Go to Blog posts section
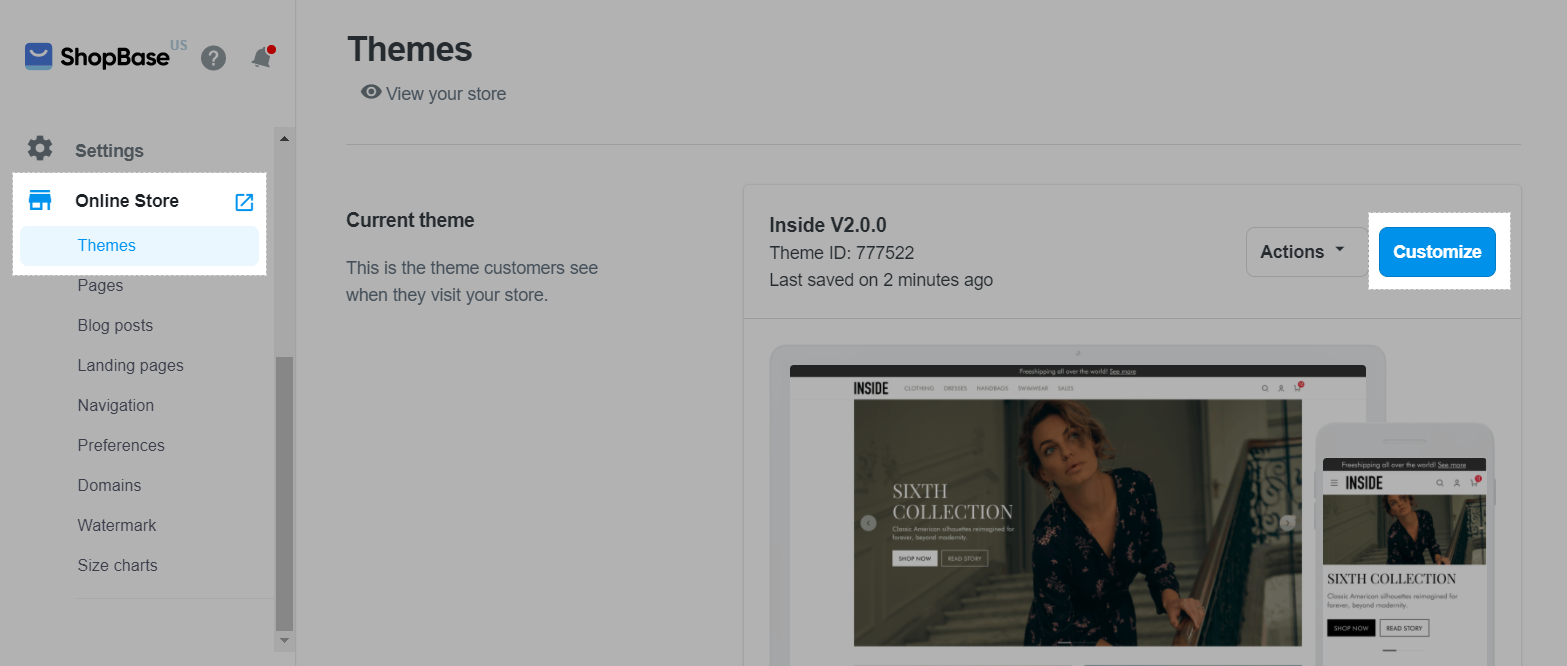 pyautogui.click(x=115, y=326)
